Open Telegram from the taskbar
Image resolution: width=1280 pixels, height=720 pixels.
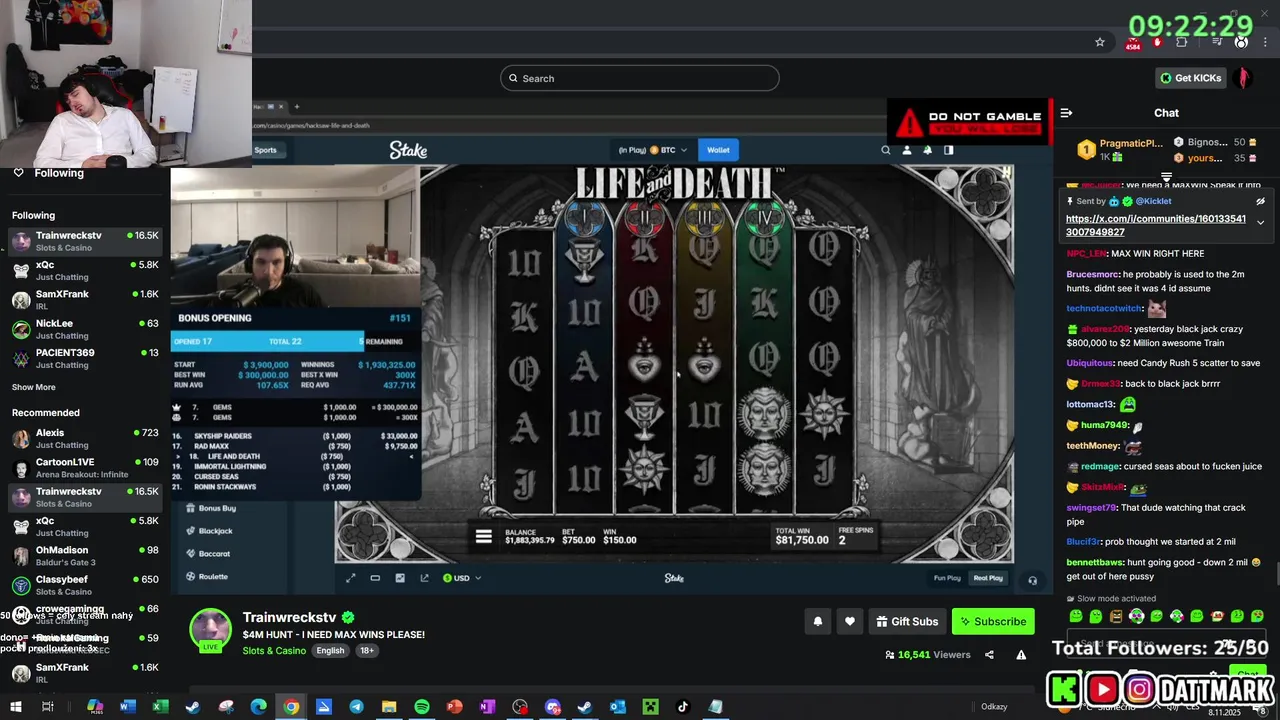coord(356,707)
